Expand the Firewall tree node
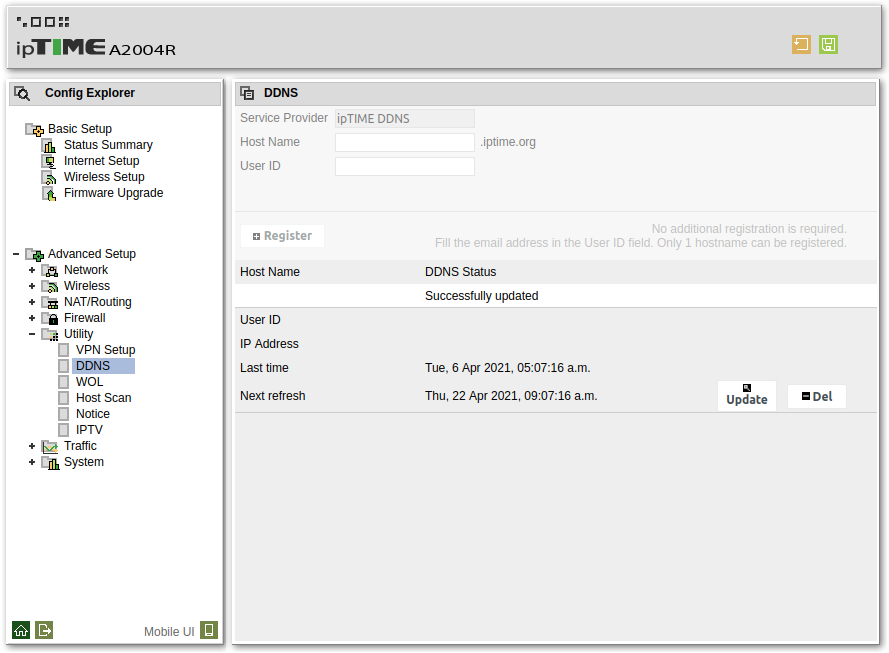Image resolution: width=889 pixels, height=653 pixels. pos(32,318)
